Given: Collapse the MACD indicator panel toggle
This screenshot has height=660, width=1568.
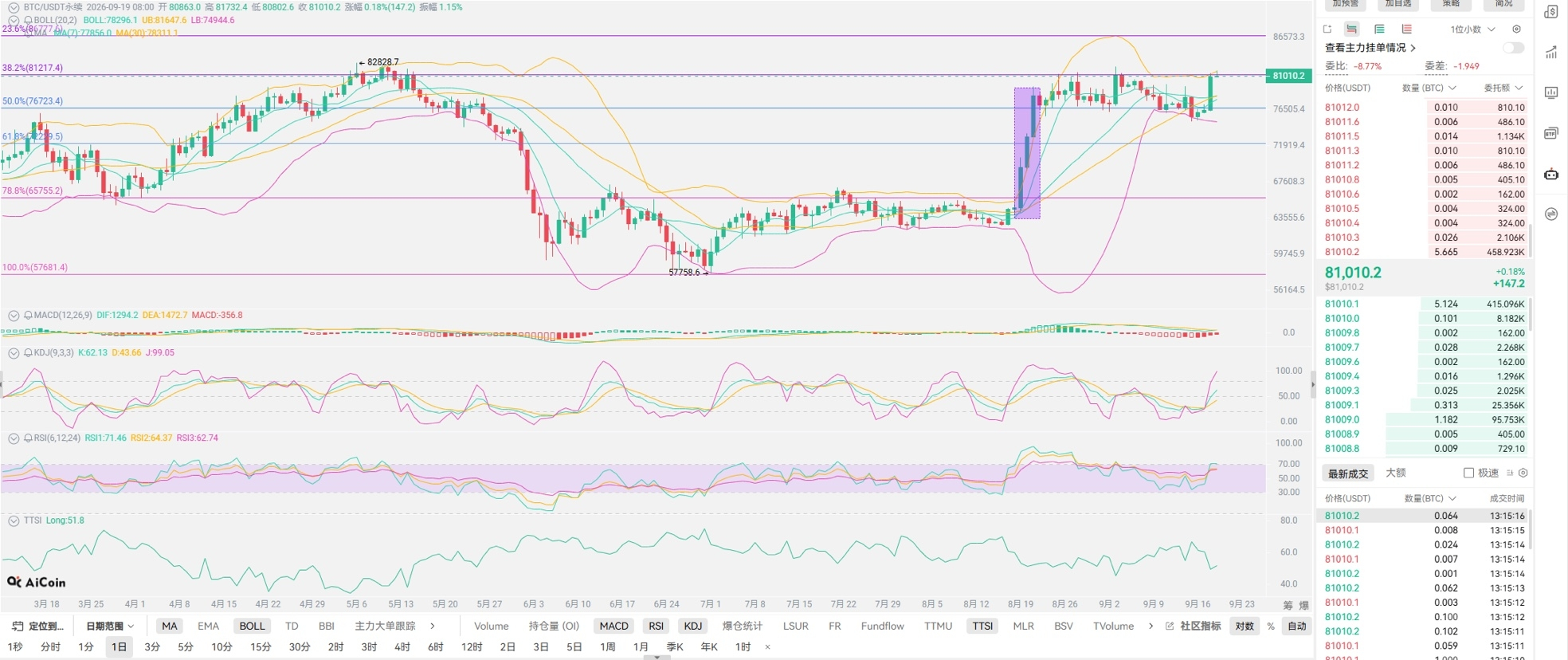Looking at the screenshot, I should point(14,316).
